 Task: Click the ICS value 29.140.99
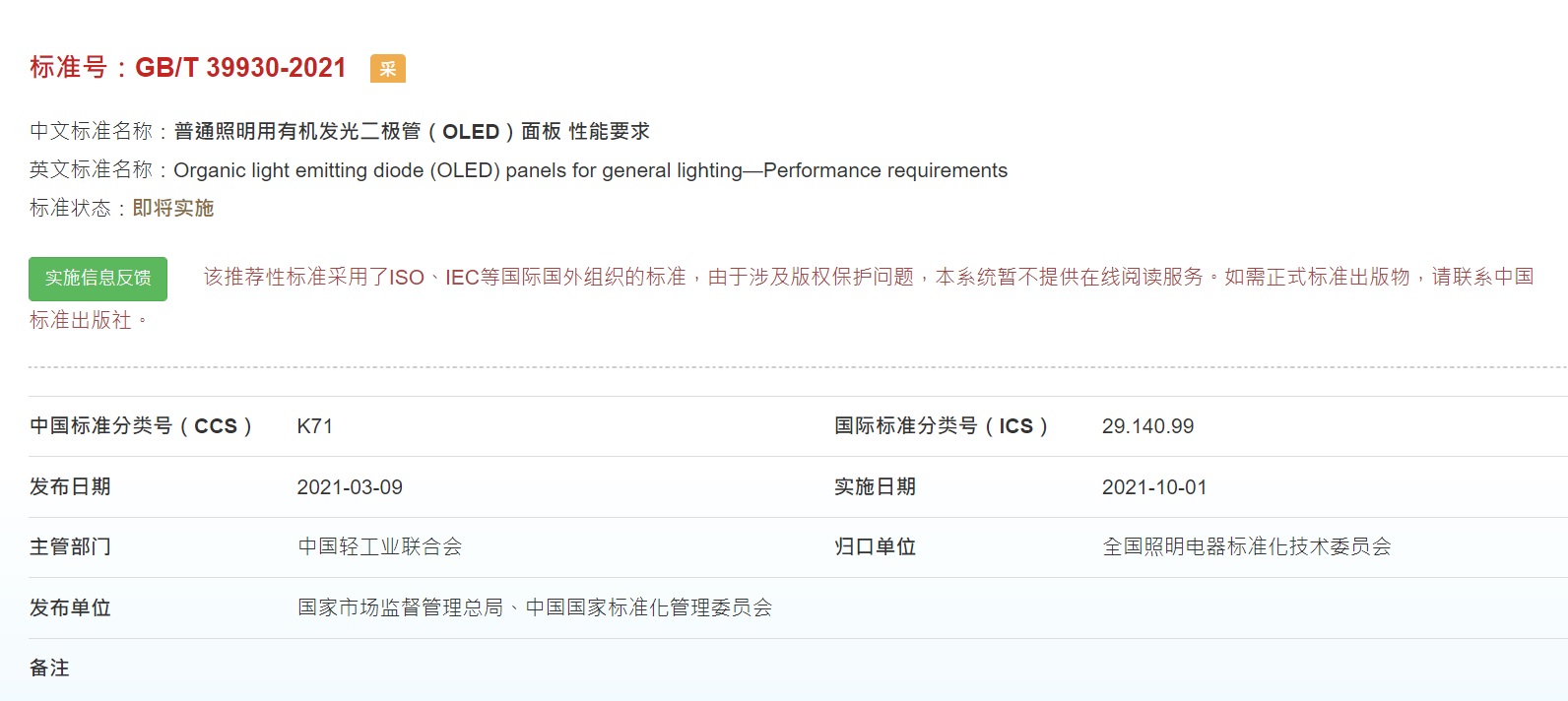1147,426
